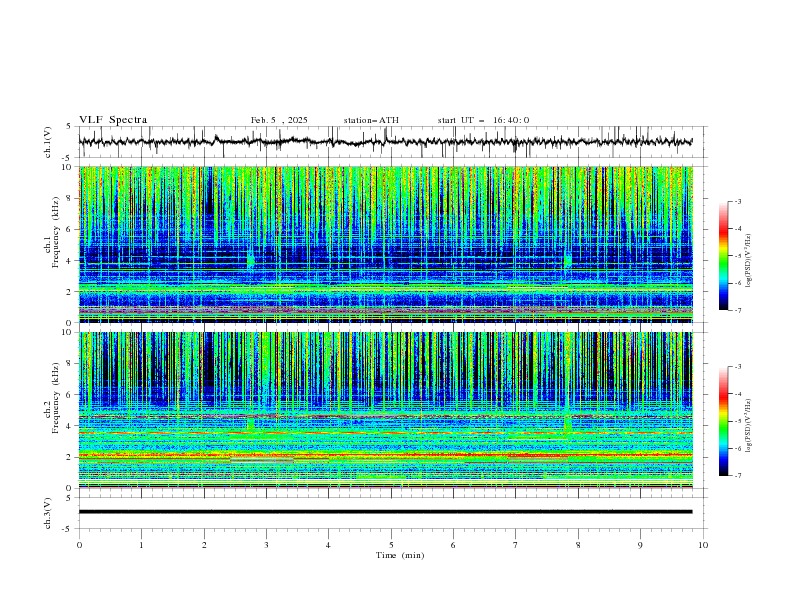Click the ch.3 flat black voltage trace
The width and height of the screenshot is (792, 612).
click(x=385, y=512)
